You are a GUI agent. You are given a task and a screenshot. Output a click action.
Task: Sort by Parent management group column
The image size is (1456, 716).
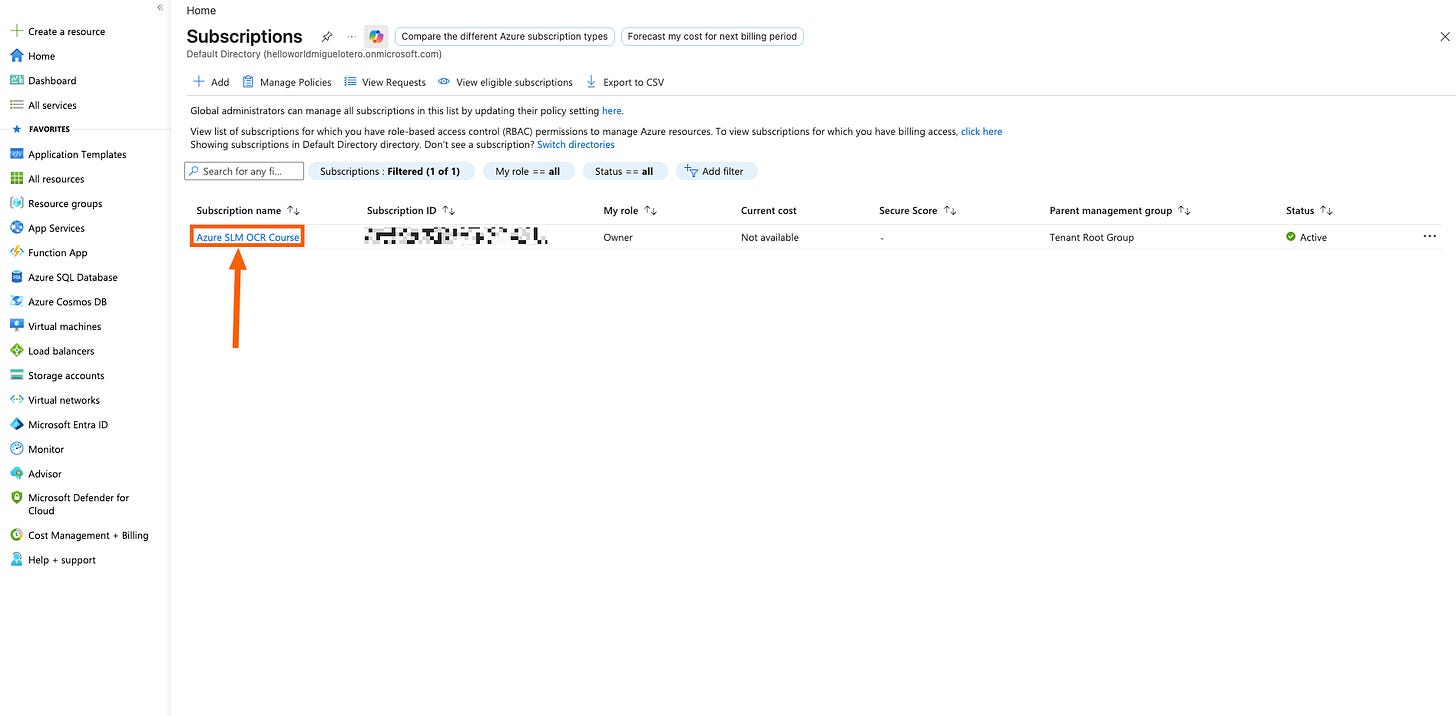pyautogui.click(x=1120, y=210)
